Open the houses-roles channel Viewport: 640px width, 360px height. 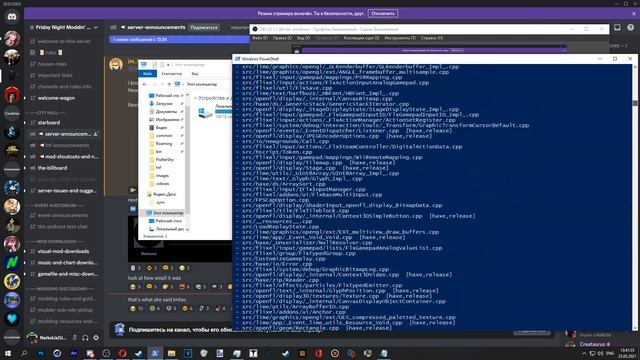[x=52, y=64]
